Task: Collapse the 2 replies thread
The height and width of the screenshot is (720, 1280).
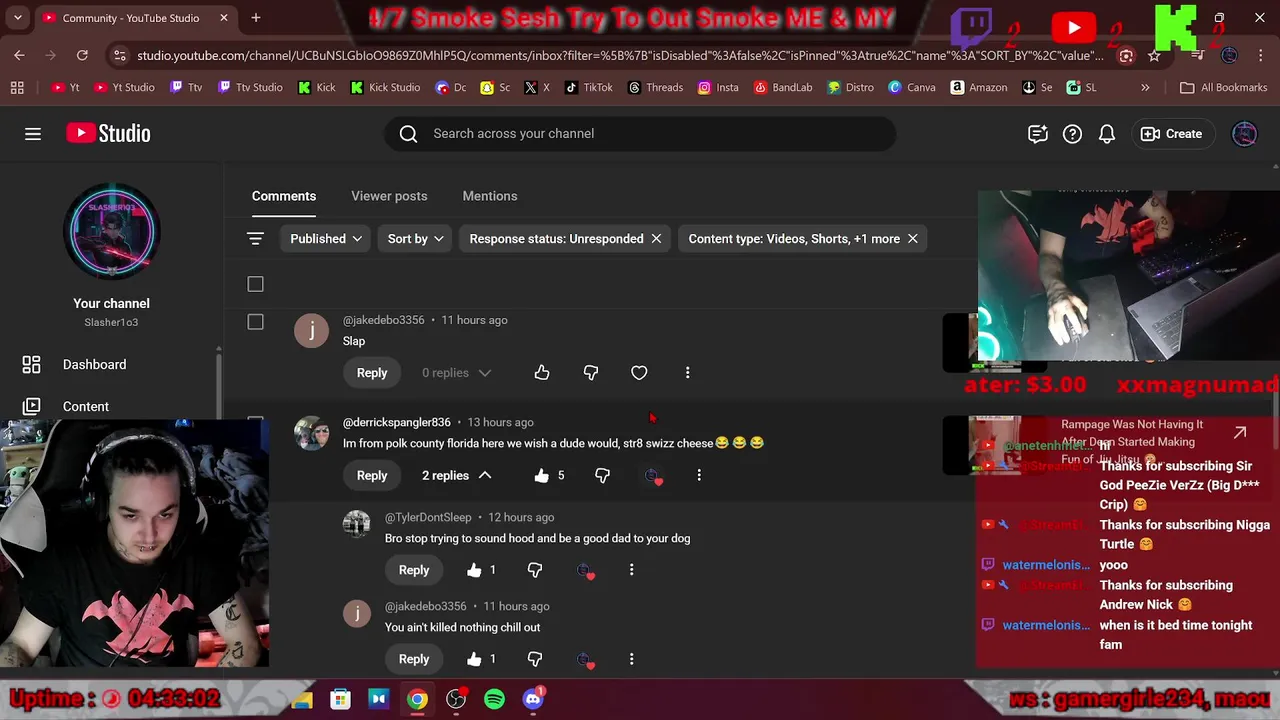Action: coord(456,476)
